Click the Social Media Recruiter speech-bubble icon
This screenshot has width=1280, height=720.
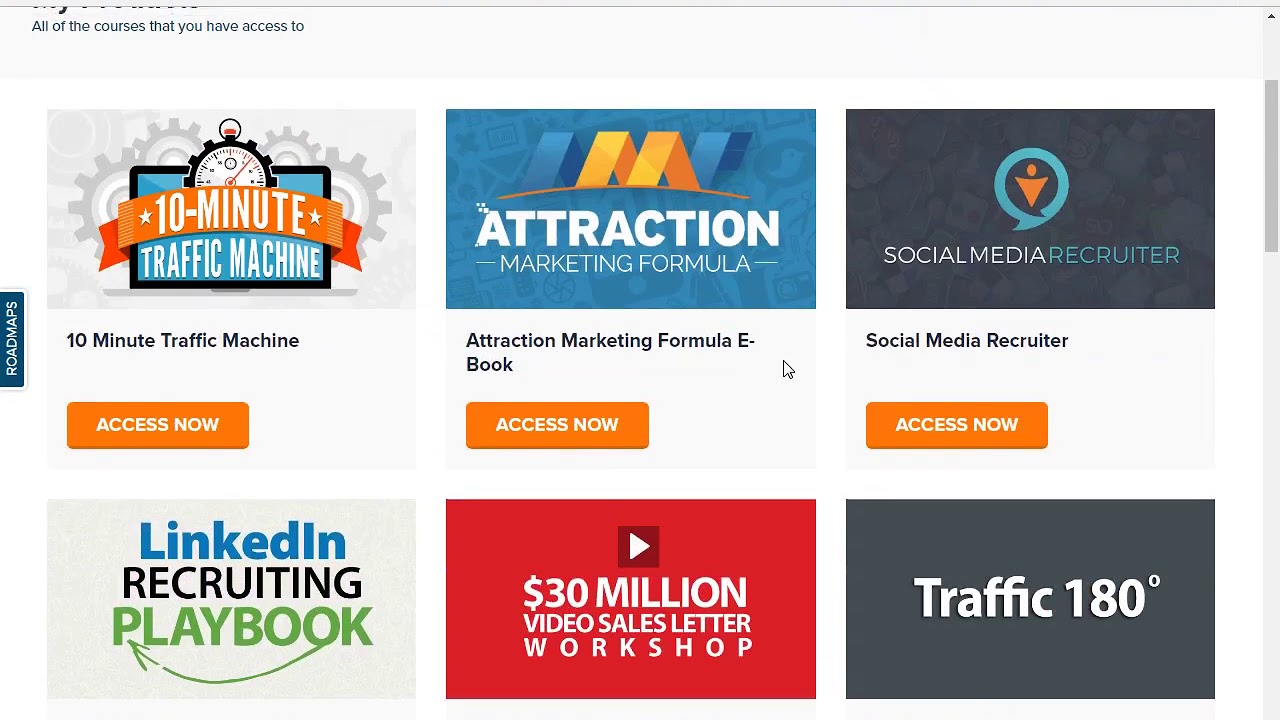click(1031, 187)
